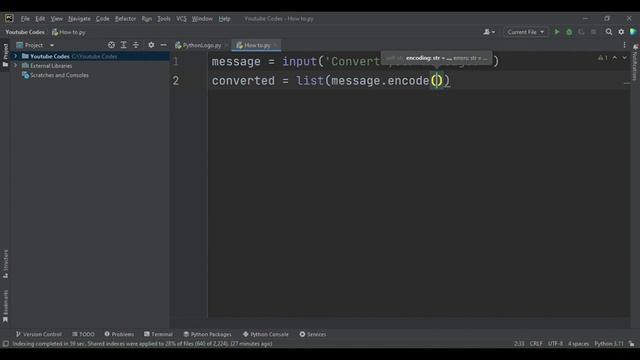This screenshot has height=360, width=640.
Task: Change 4 spaces indent setting
Action: click(578, 344)
